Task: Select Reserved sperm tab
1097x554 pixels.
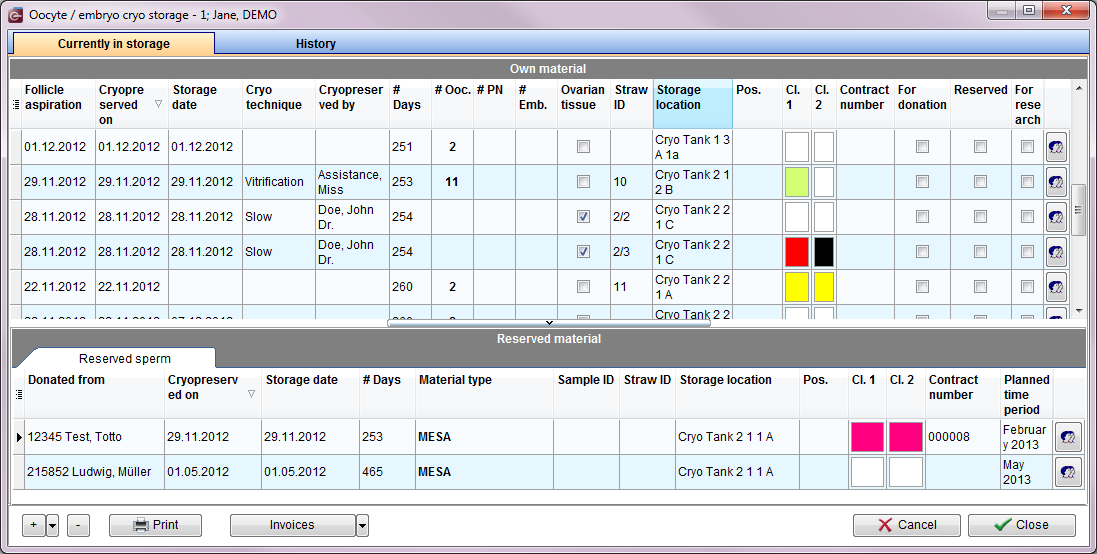Action: 125,358
